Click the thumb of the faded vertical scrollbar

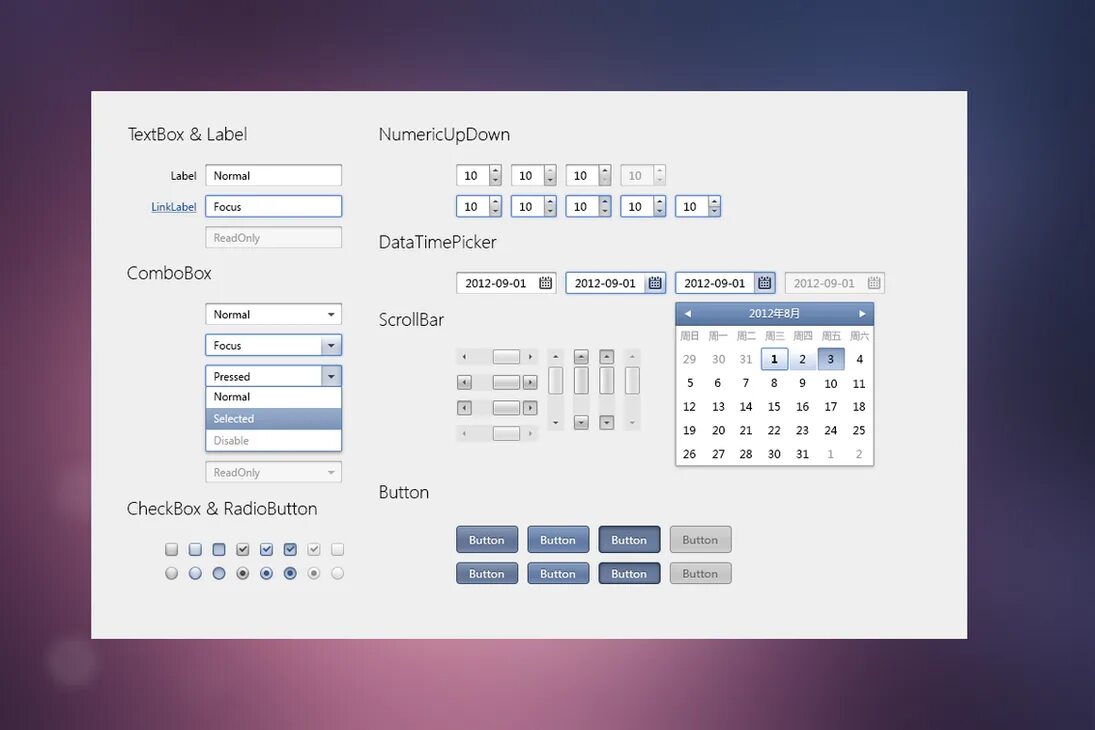point(632,381)
